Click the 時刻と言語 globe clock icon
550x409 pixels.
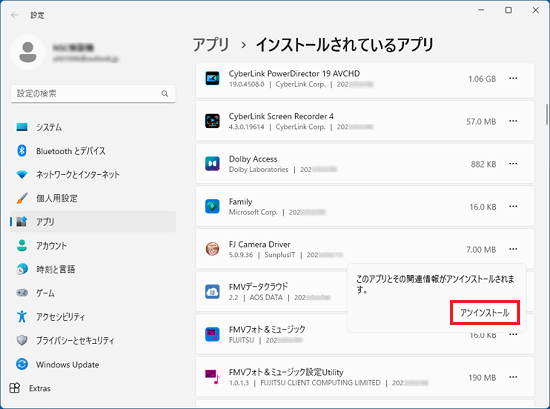(x=22, y=269)
